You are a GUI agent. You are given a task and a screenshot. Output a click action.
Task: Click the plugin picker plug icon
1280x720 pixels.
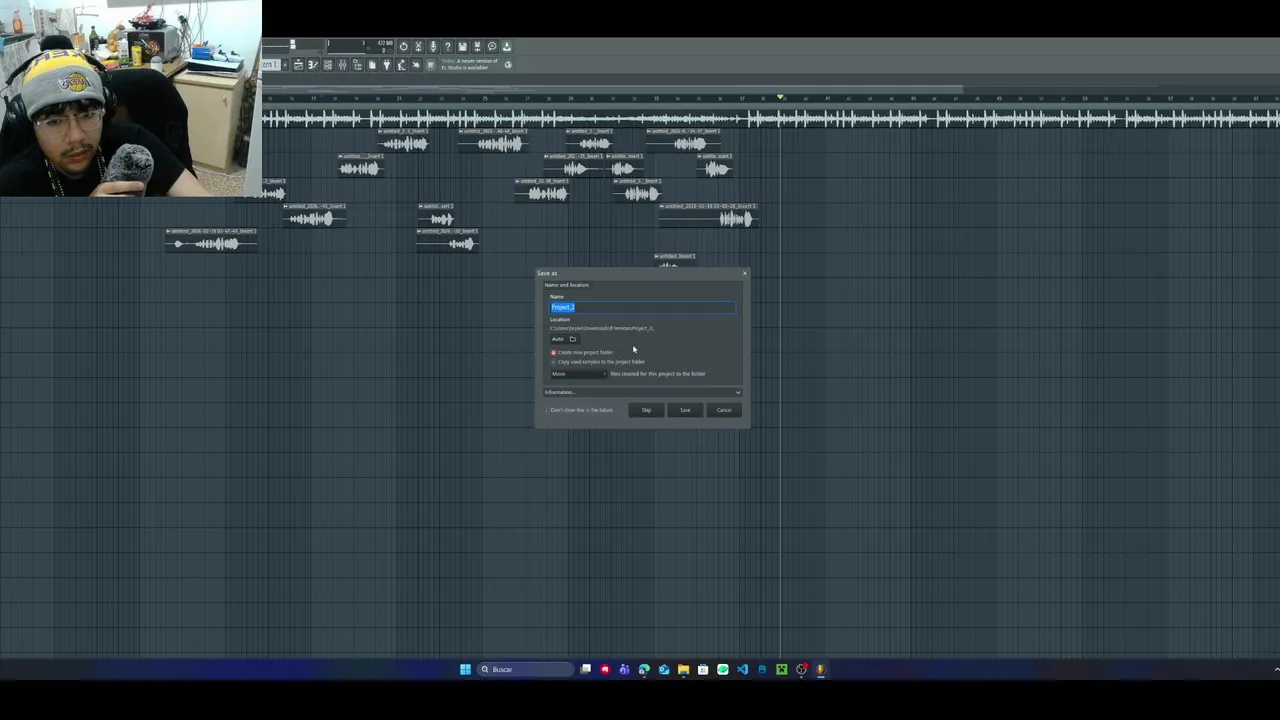click(x=387, y=65)
